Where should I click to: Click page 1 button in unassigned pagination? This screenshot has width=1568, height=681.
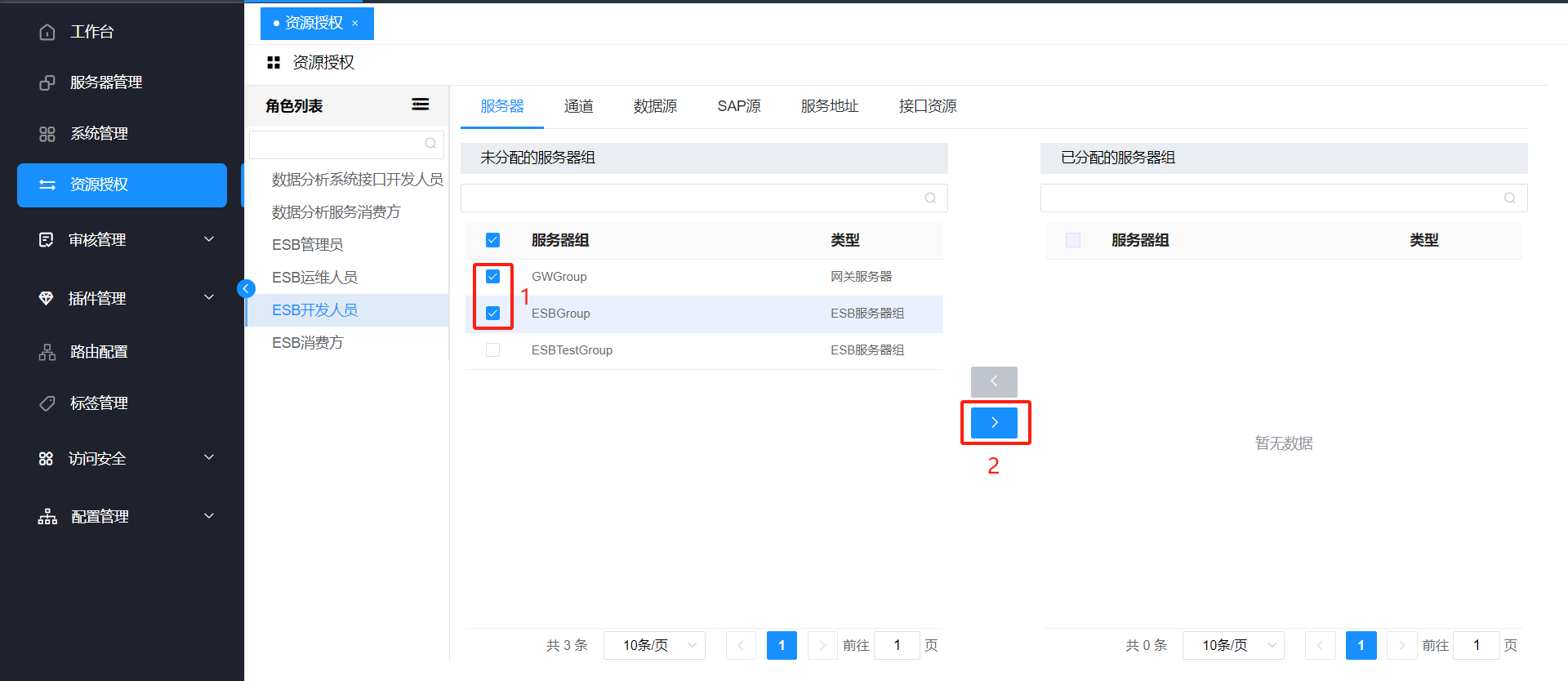782,645
